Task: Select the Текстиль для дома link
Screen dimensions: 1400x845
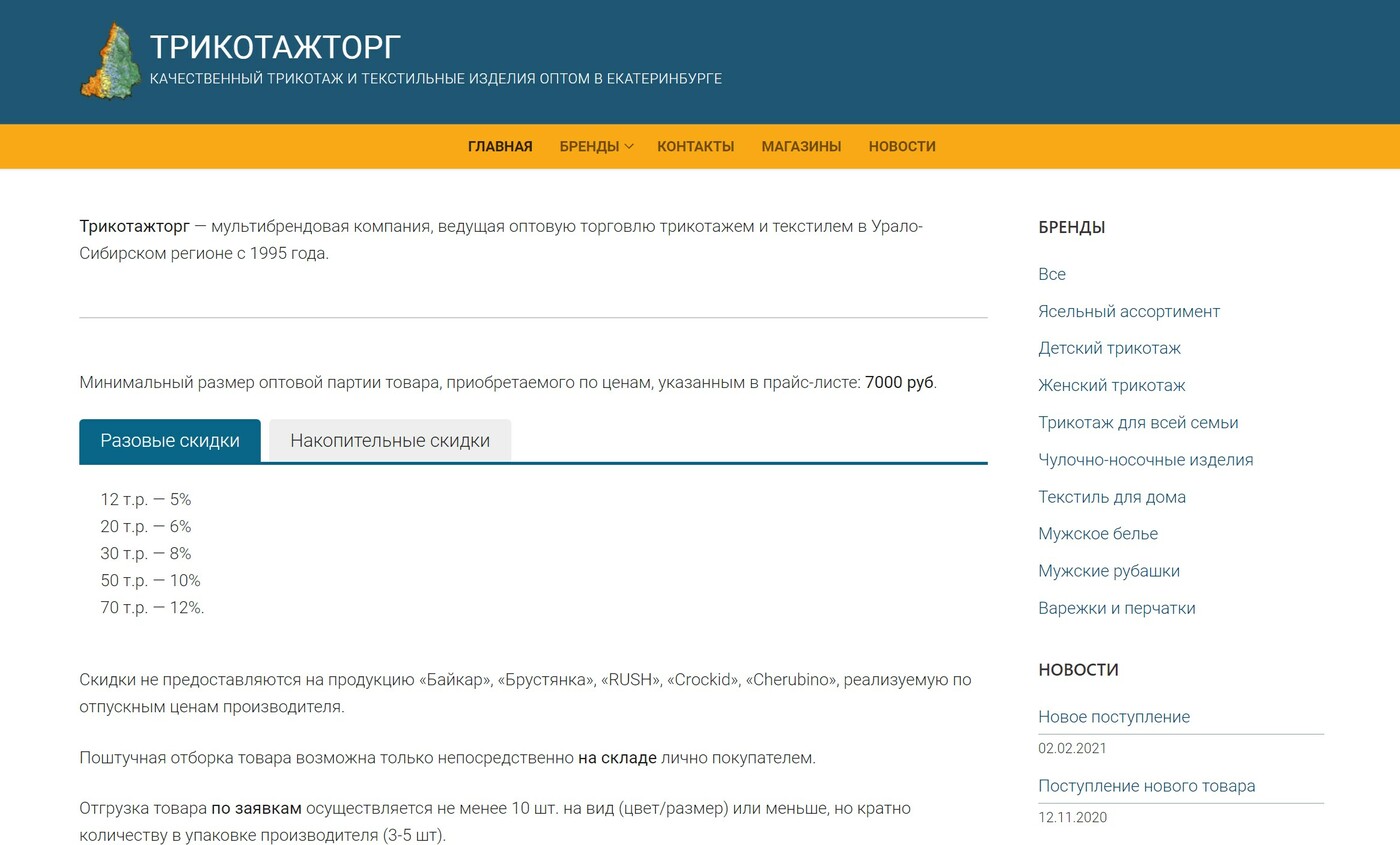Action: (1112, 496)
